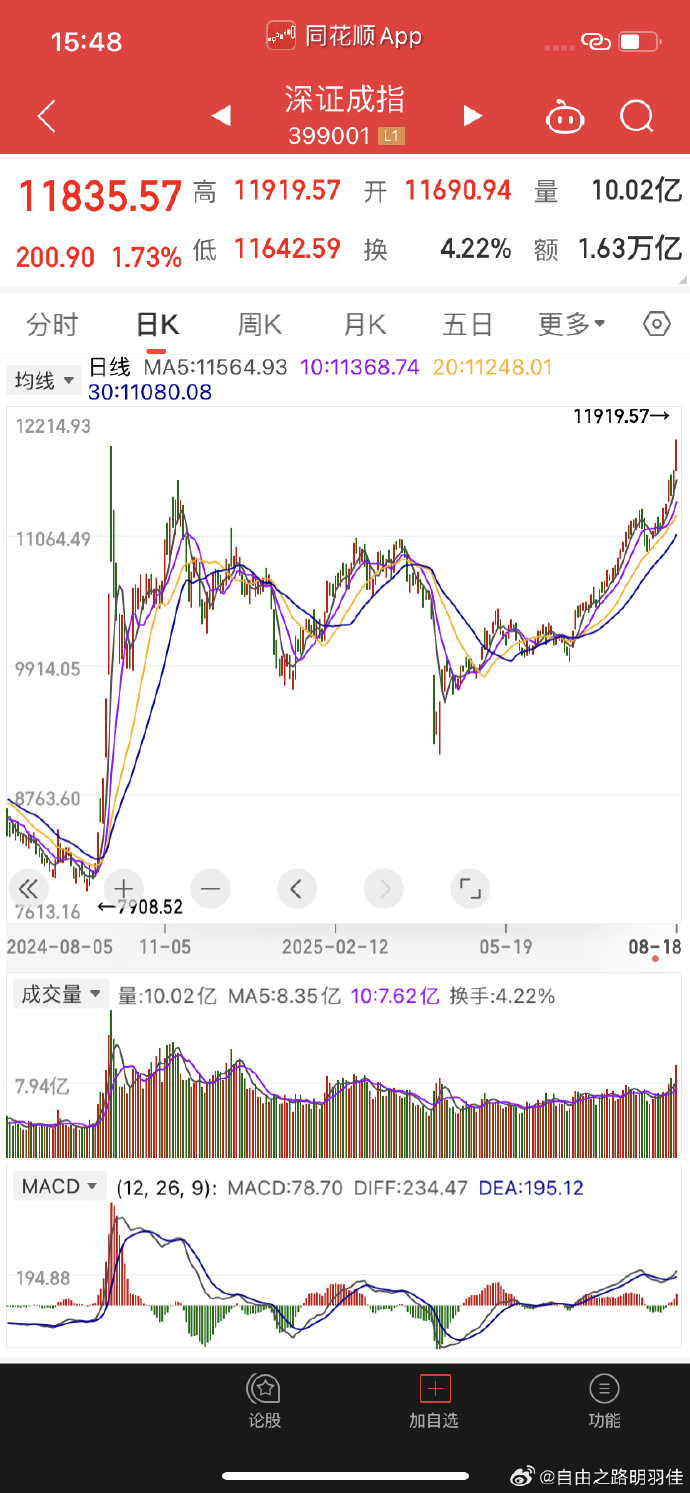Image resolution: width=690 pixels, height=1493 pixels.
Task: Tap 加自选 to add to watchlist
Action: coord(434,1400)
